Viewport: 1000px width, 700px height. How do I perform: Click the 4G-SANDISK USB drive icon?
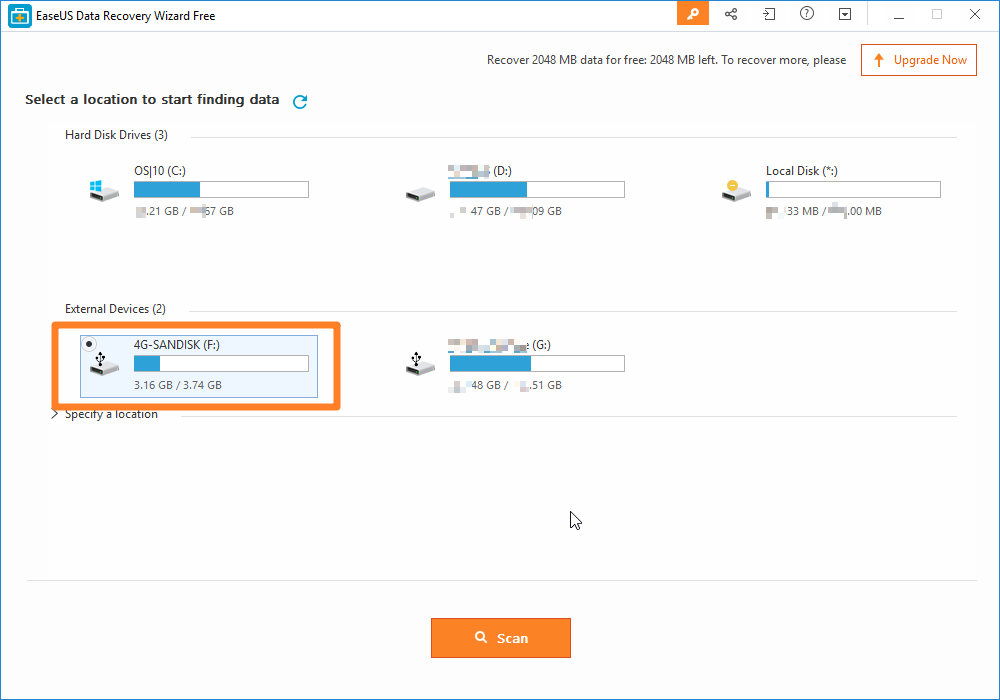tap(104, 364)
